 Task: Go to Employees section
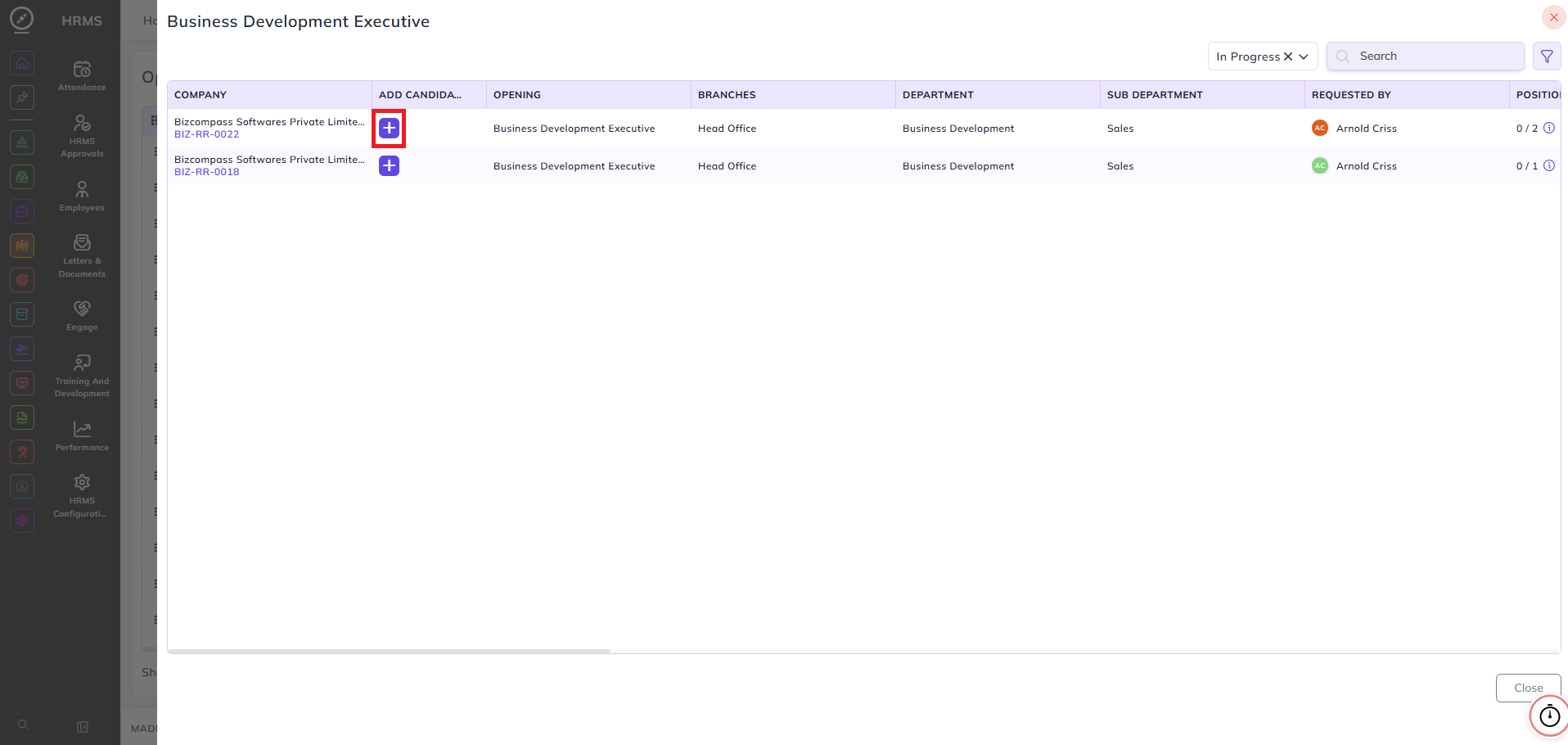(x=82, y=196)
